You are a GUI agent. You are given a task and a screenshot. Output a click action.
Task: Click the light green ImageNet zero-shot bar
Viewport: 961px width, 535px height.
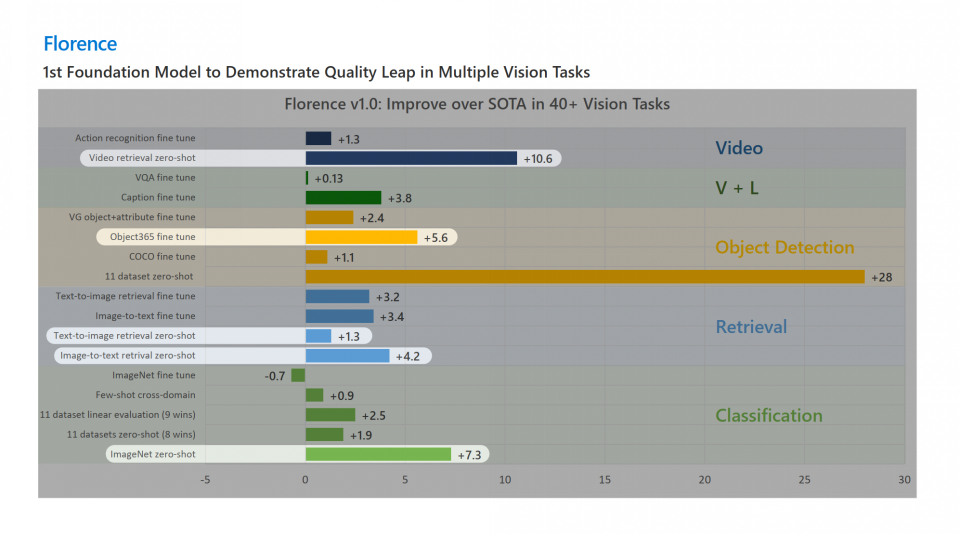[378, 454]
